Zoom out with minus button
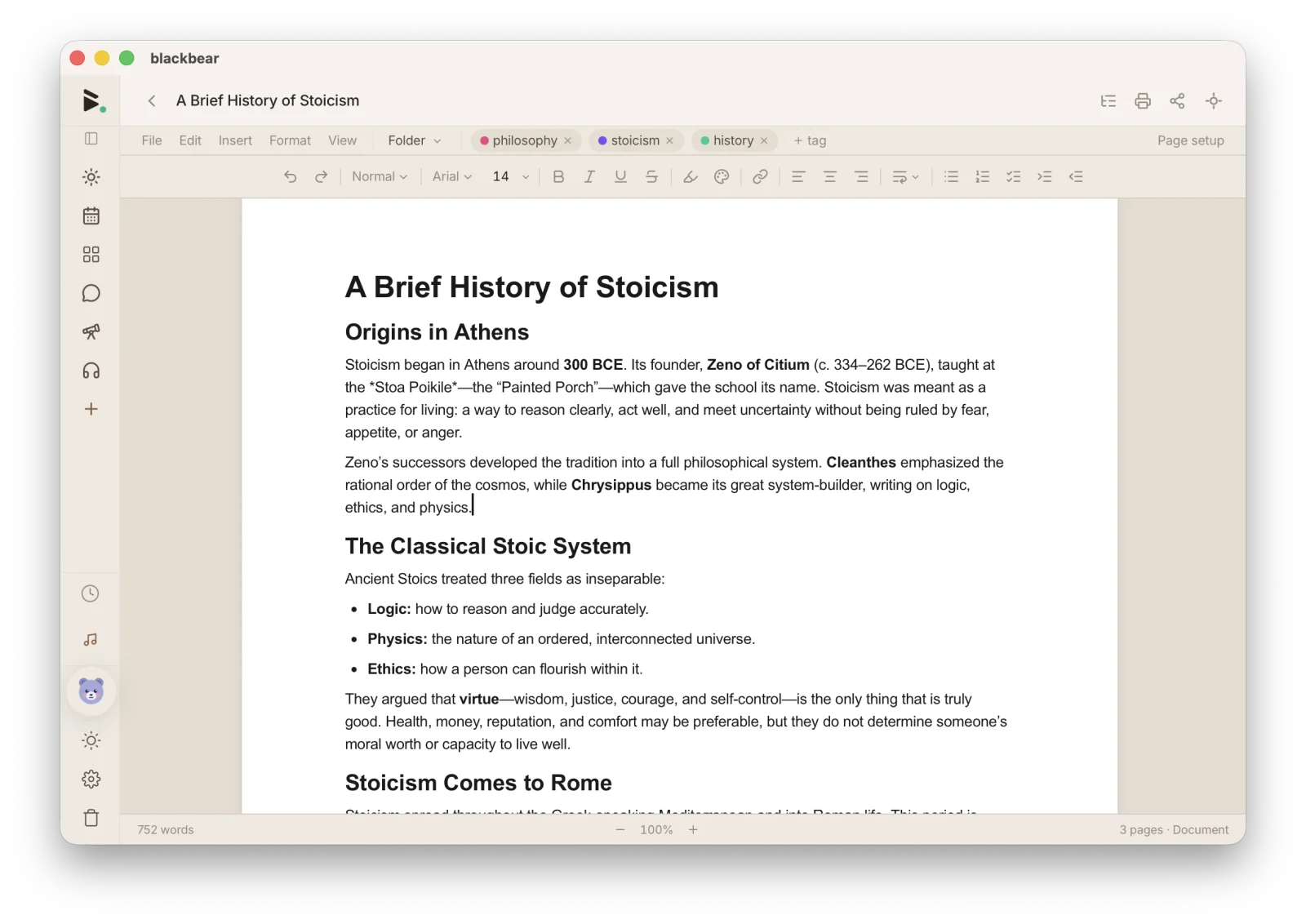Image resolution: width=1306 pixels, height=924 pixels. pyautogui.click(x=620, y=829)
